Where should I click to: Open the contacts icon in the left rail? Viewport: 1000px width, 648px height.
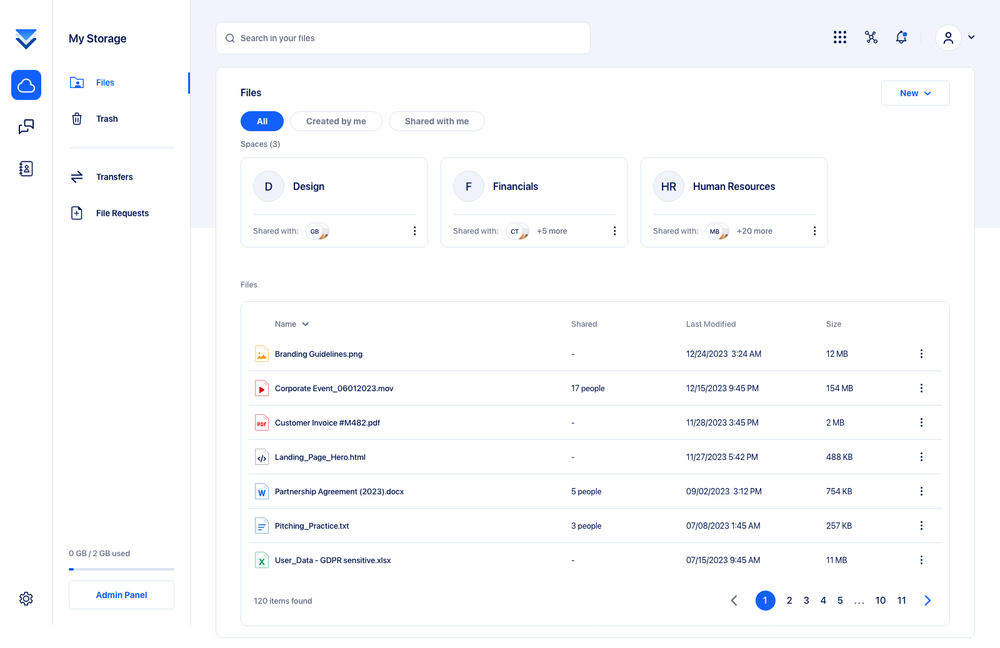(x=26, y=169)
